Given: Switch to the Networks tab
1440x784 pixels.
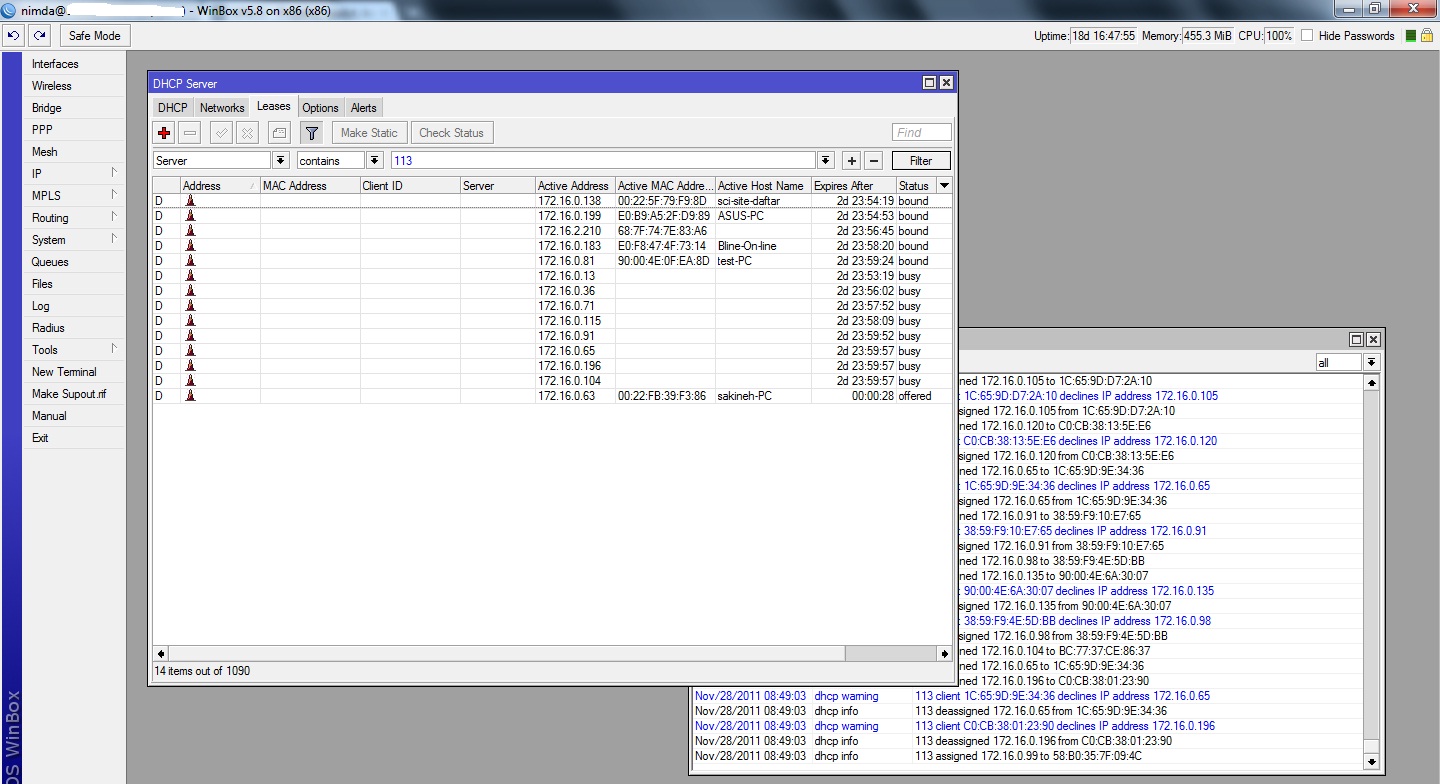Looking at the screenshot, I should (x=222, y=108).
